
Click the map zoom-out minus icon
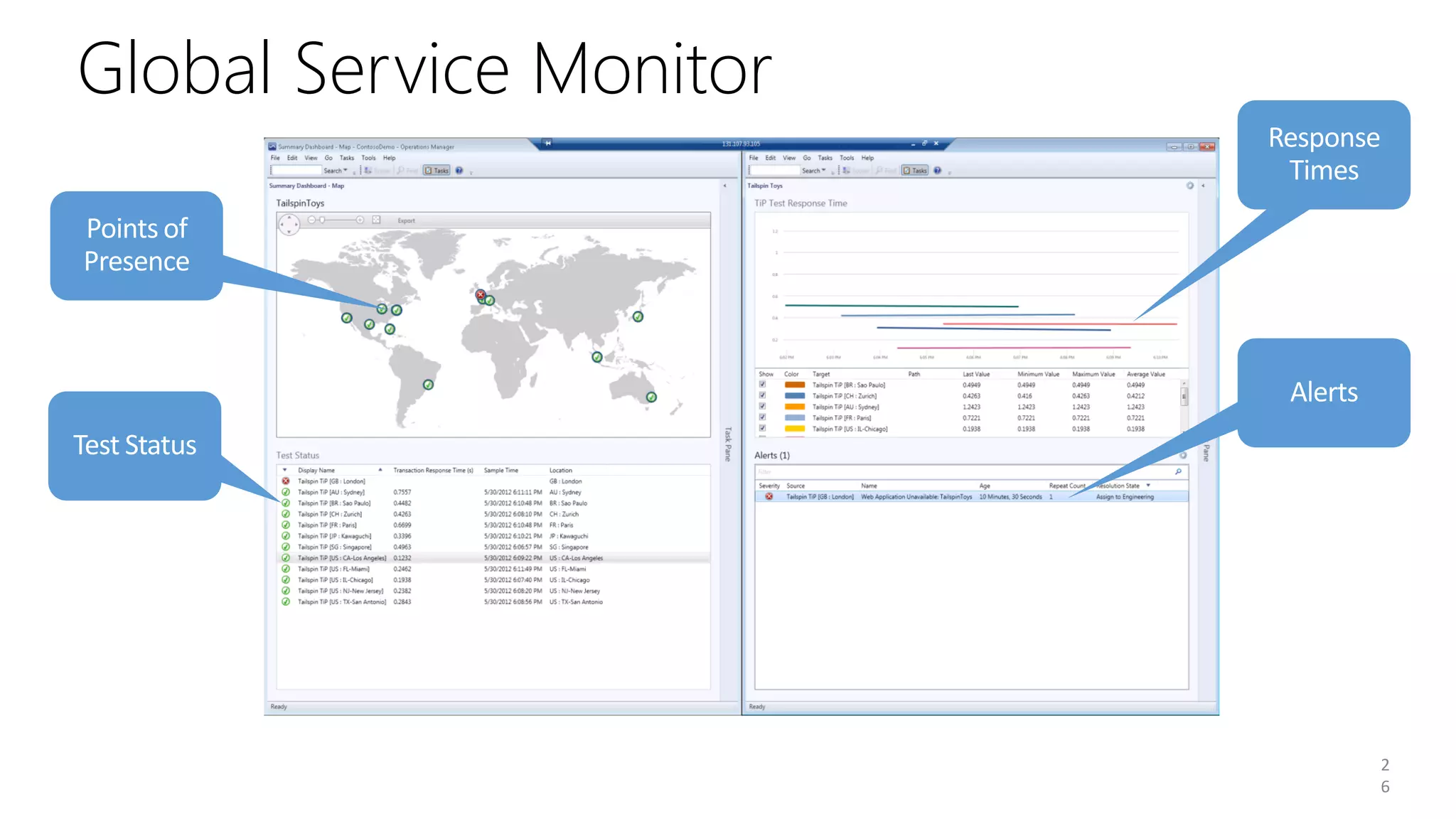click(311, 220)
